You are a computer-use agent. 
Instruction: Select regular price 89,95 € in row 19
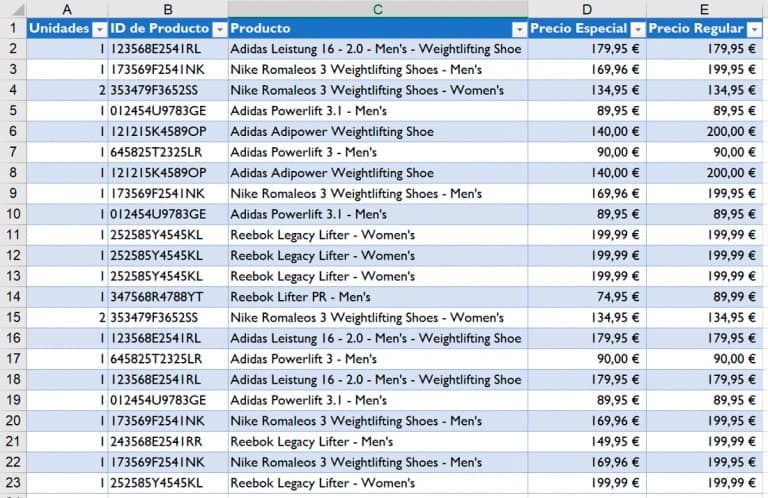pos(704,400)
